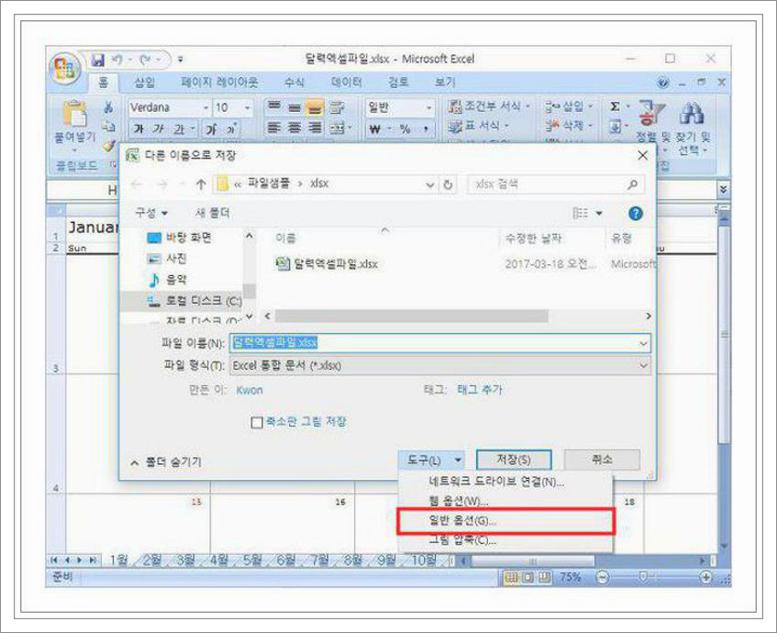The height and width of the screenshot is (633, 777).
Task: Click the Office button logo
Action: pos(65,68)
